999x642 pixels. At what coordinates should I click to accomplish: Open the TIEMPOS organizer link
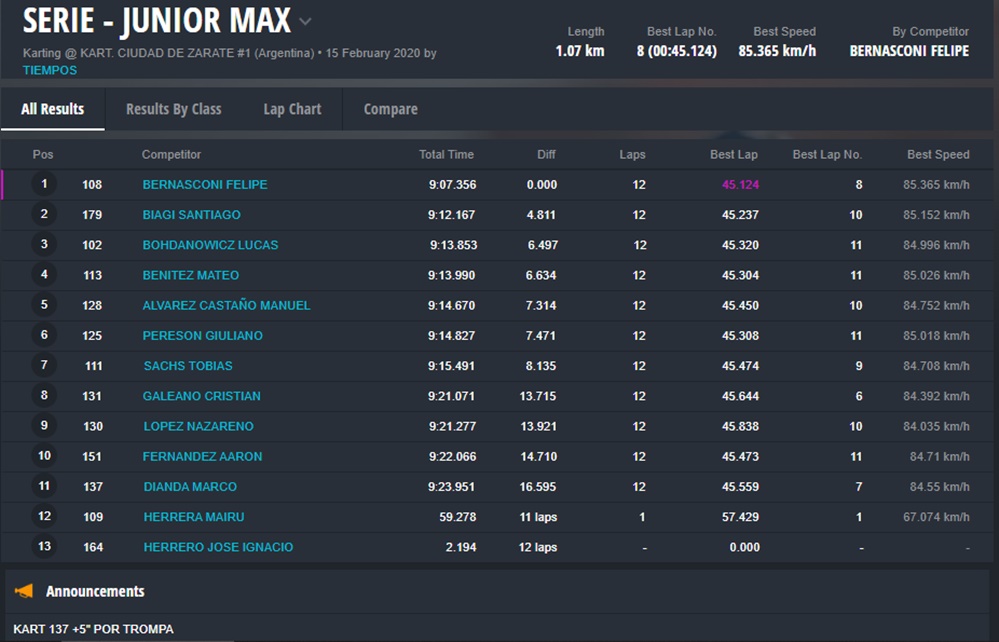point(50,71)
